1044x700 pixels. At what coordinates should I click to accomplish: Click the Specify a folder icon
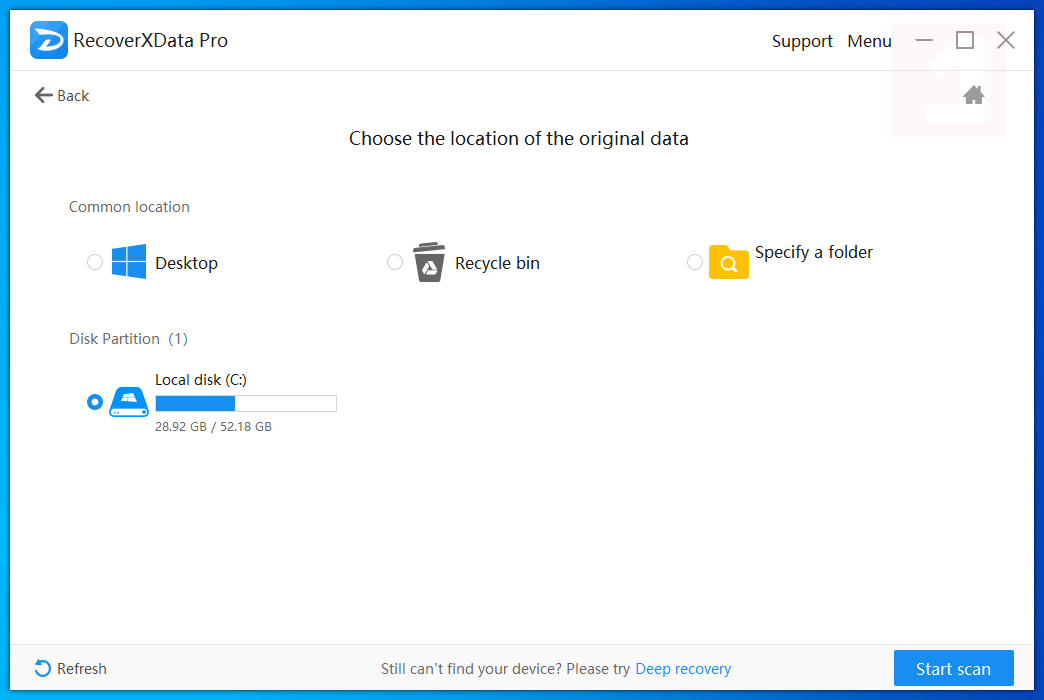coord(728,262)
